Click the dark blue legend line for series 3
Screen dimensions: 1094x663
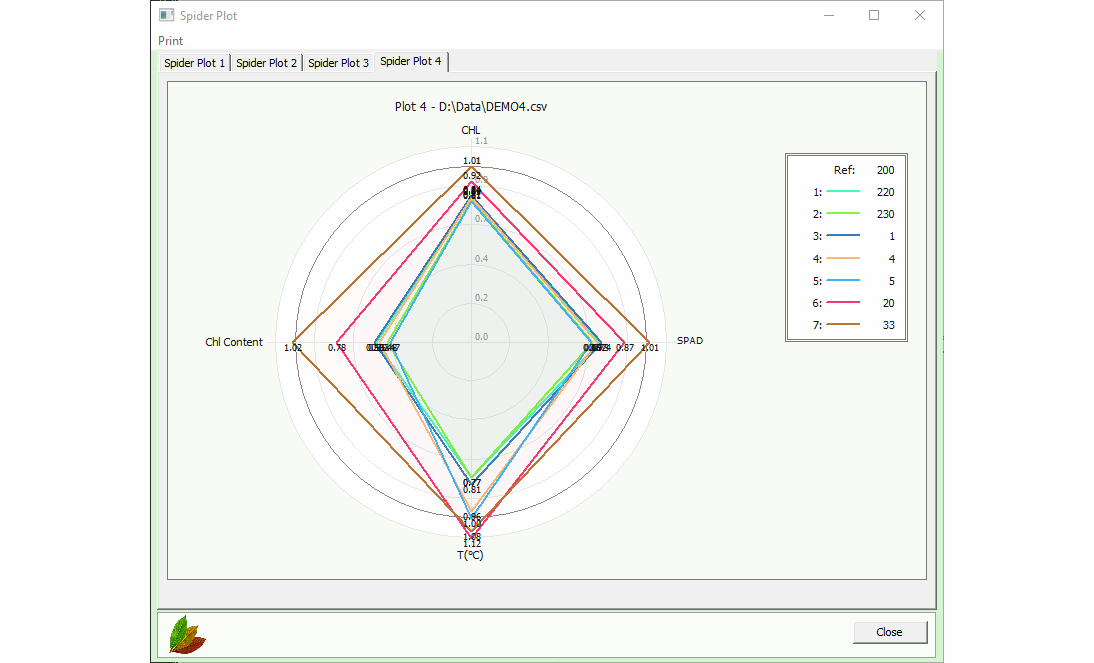click(843, 237)
